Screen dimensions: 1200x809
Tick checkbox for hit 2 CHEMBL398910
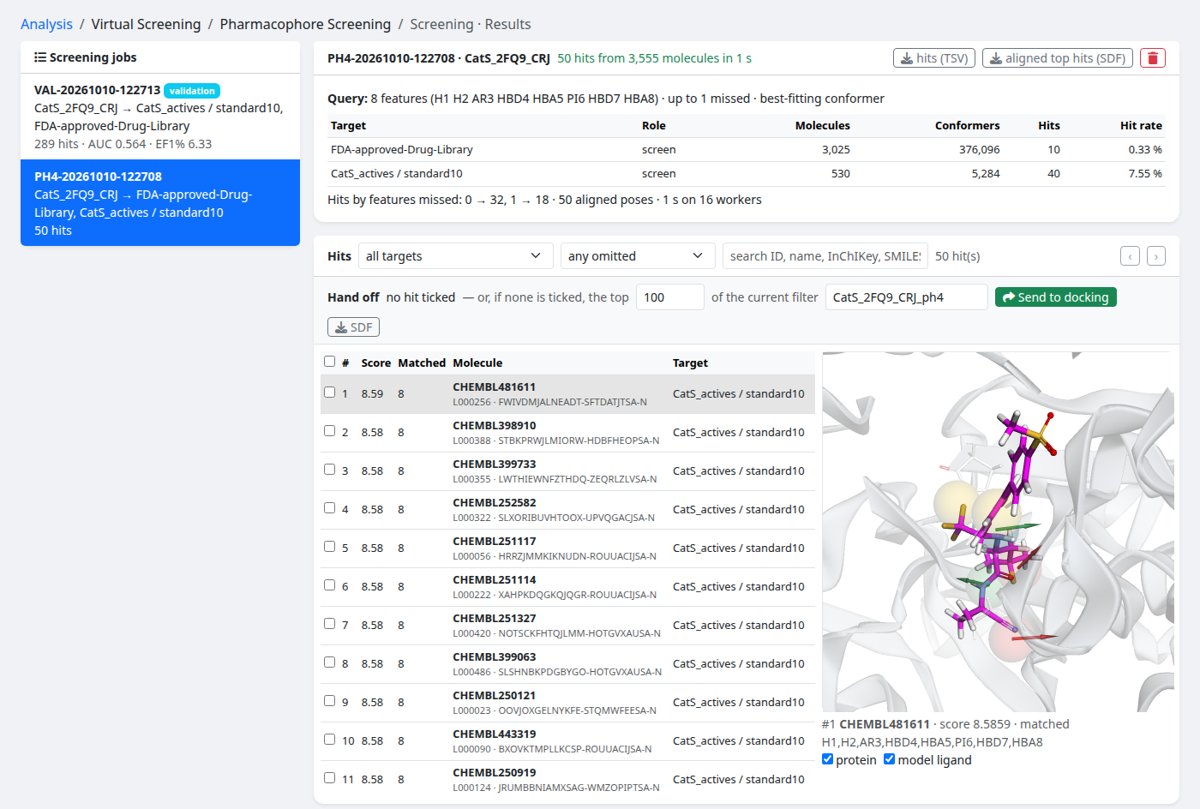tap(330, 431)
